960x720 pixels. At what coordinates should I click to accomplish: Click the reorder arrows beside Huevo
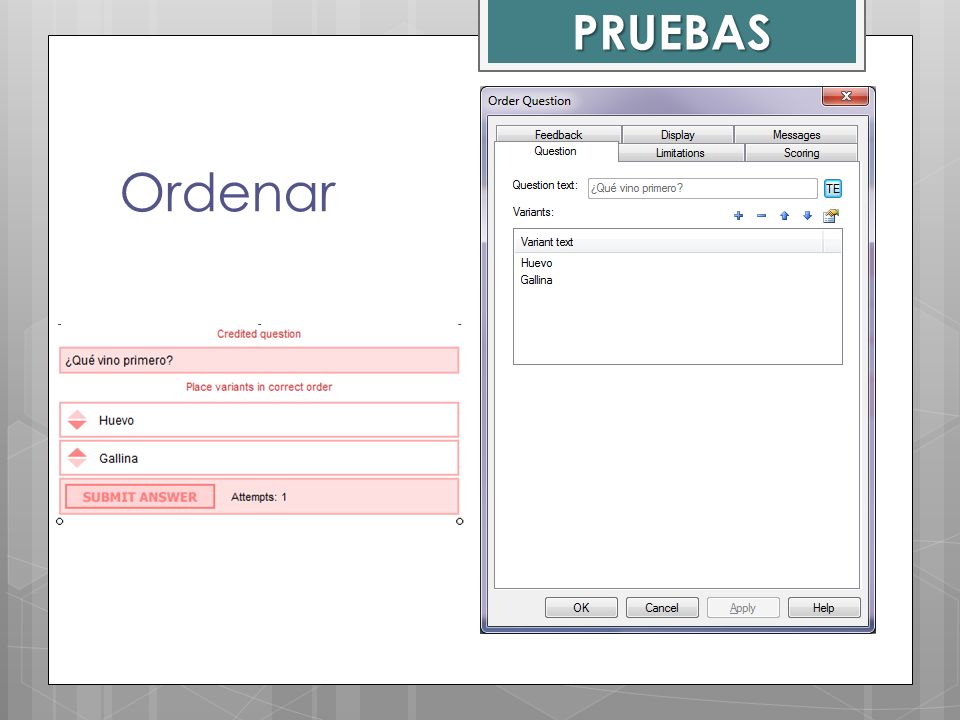77,420
